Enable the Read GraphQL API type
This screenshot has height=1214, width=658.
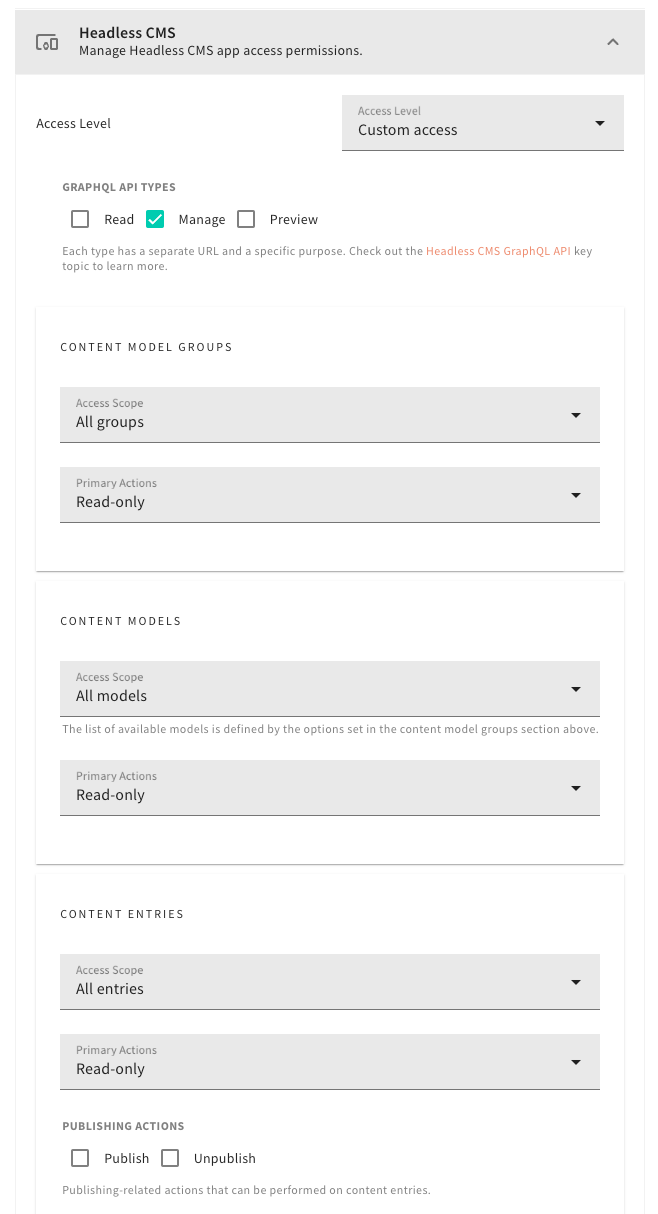pos(82,218)
